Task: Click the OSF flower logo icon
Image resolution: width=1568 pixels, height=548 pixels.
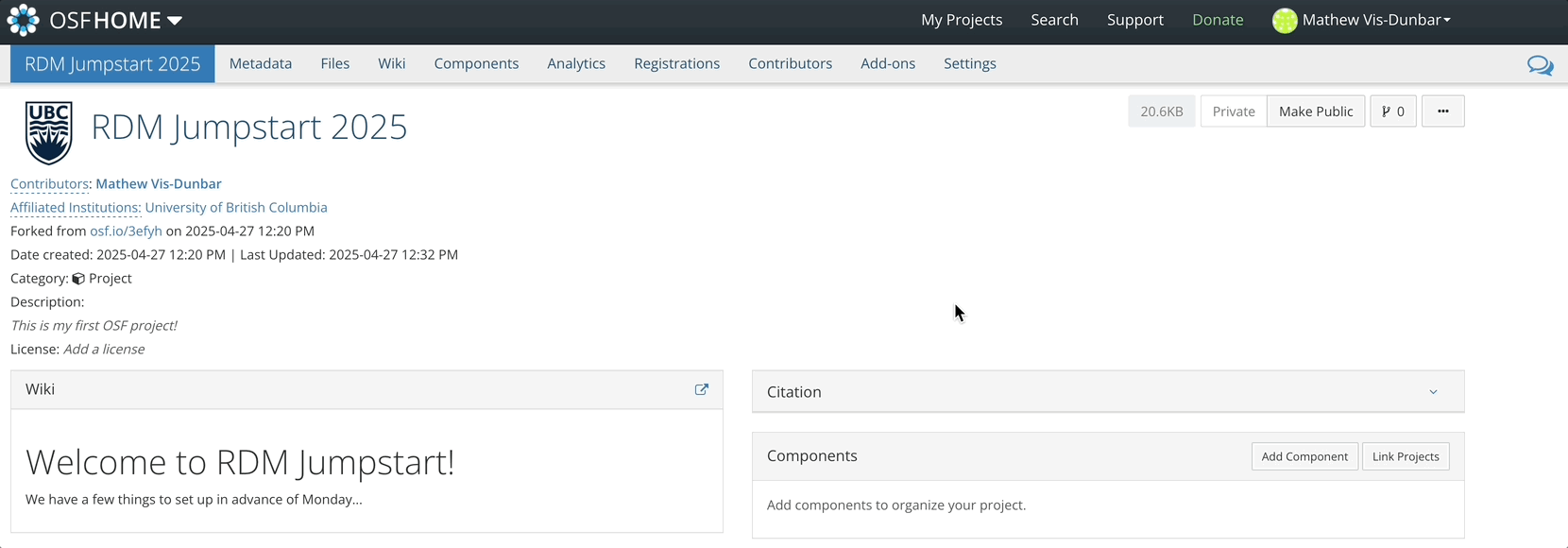Action: click(x=23, y=20)
